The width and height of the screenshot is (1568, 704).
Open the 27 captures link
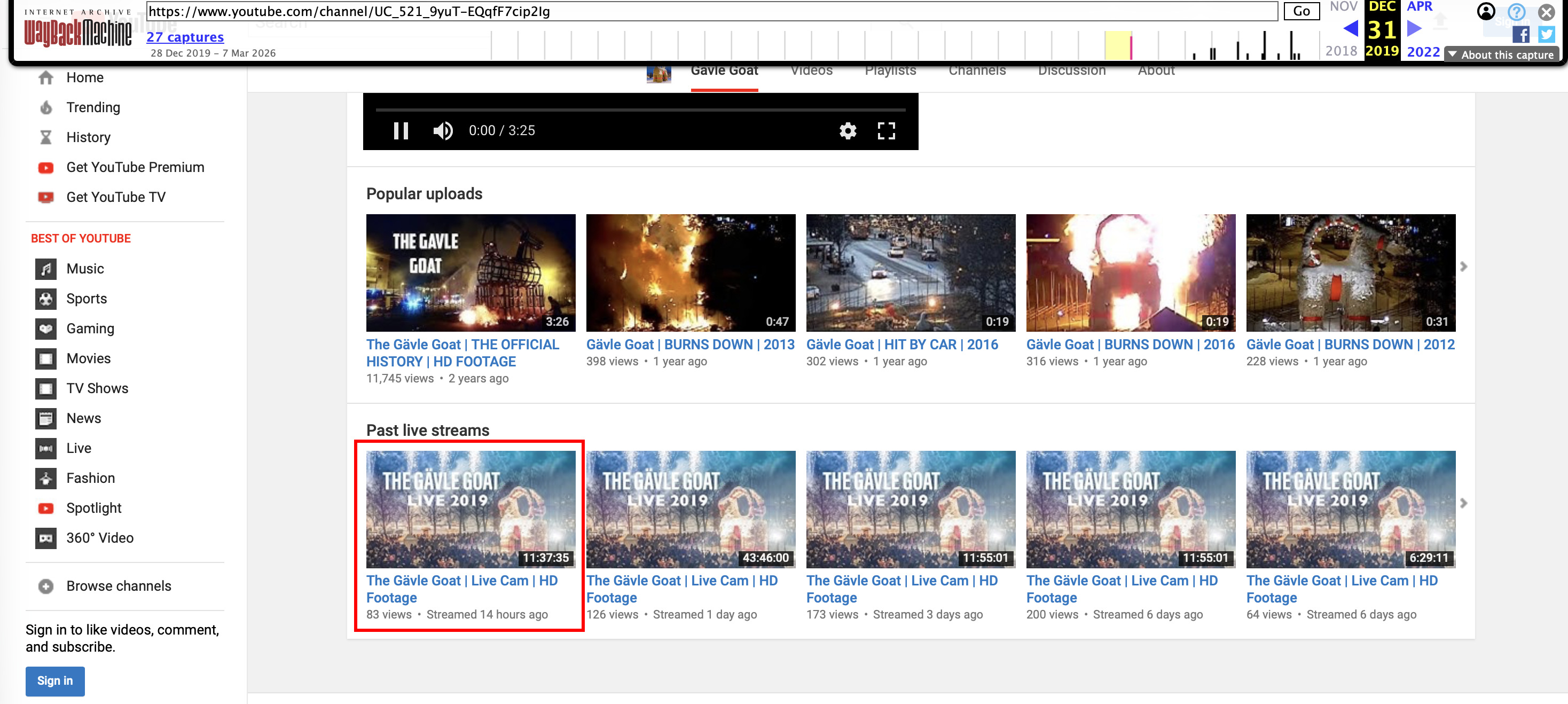[184, 37]
